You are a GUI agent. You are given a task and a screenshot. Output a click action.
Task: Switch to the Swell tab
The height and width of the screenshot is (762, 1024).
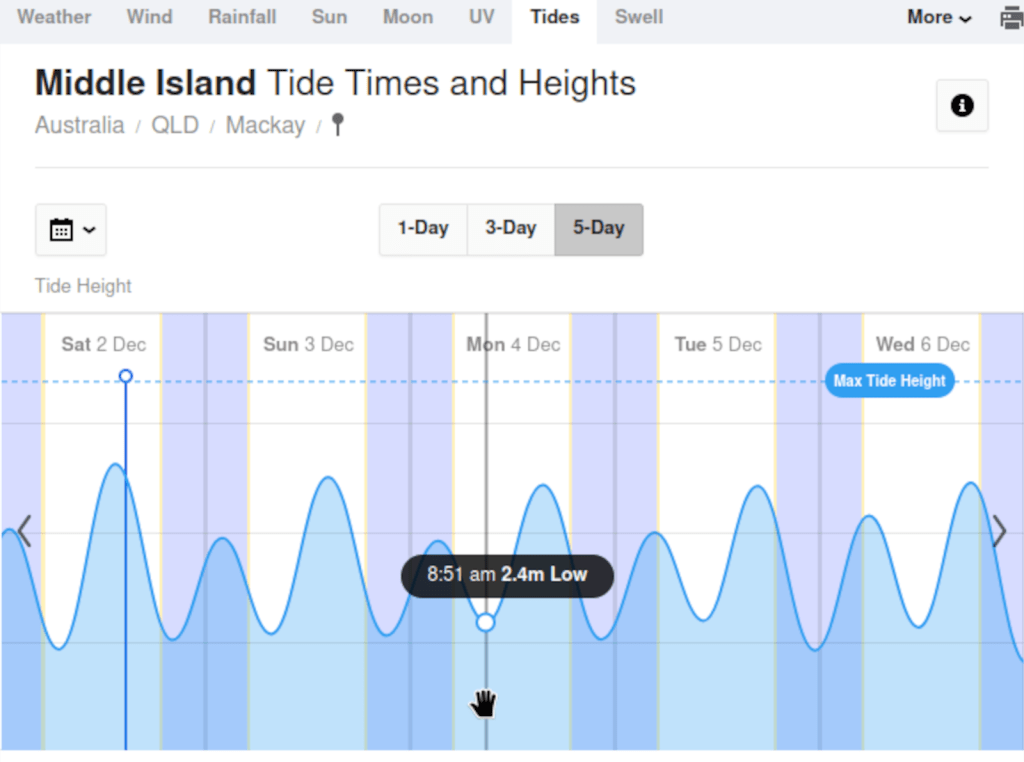coord(639,17)
